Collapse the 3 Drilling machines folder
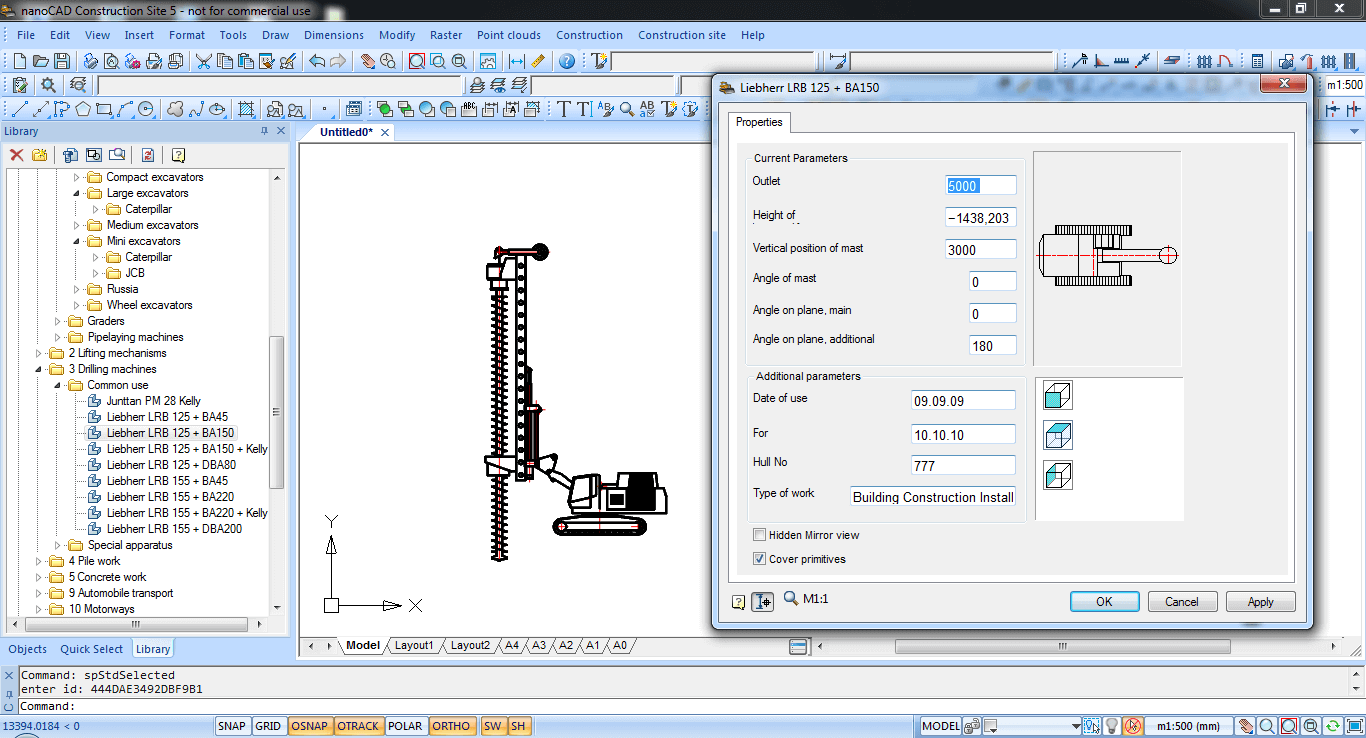The width and height of the screenshot is (1366, 738). (38, 369)
